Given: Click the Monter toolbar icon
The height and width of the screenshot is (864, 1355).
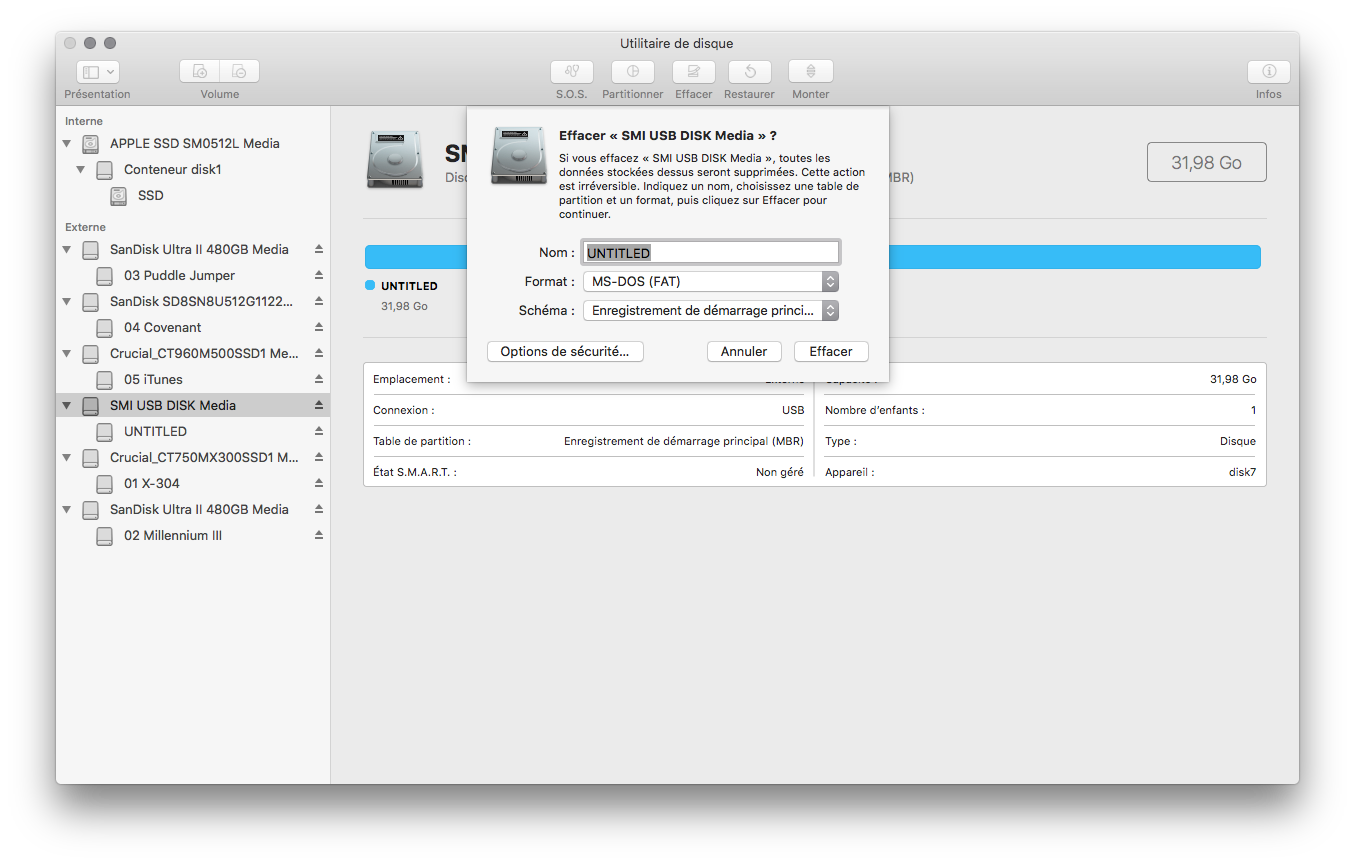Looking at the screenshot, I should pyautogui.click(x=810, y=72).
